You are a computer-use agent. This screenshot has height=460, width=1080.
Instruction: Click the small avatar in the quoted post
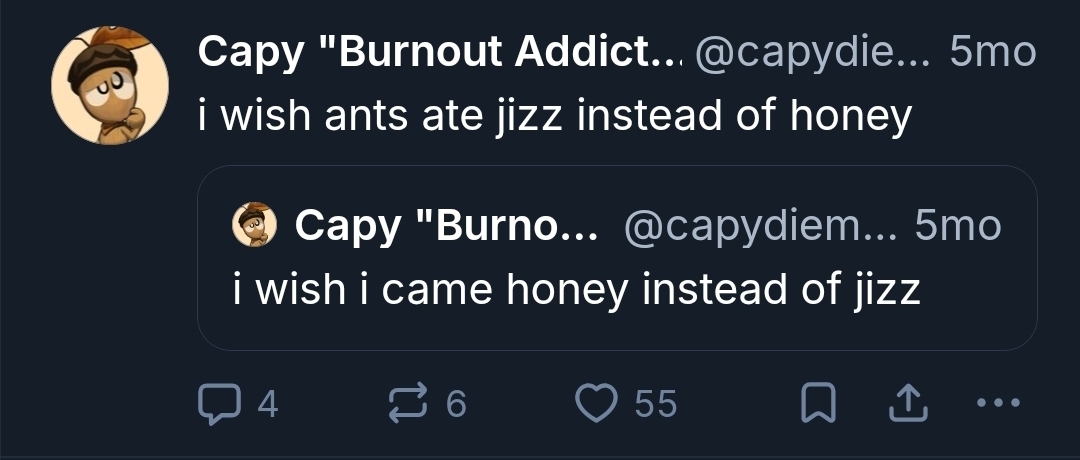254,226
